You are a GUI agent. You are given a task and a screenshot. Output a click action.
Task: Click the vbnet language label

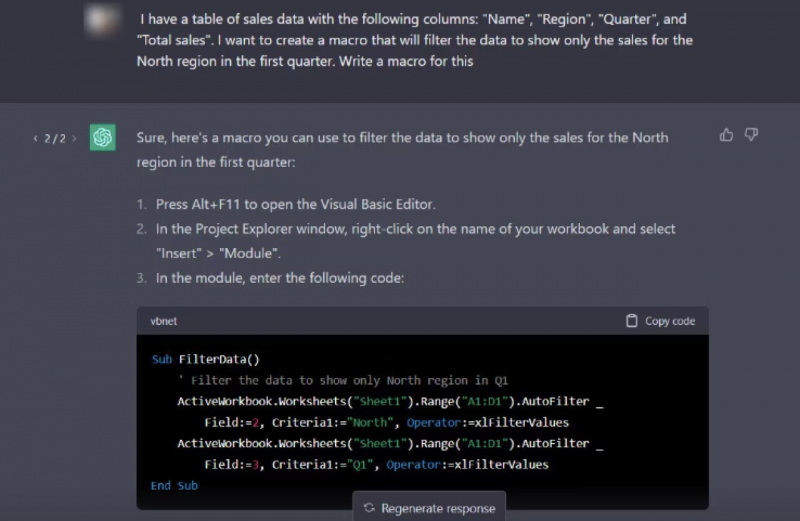pos(163,321)
